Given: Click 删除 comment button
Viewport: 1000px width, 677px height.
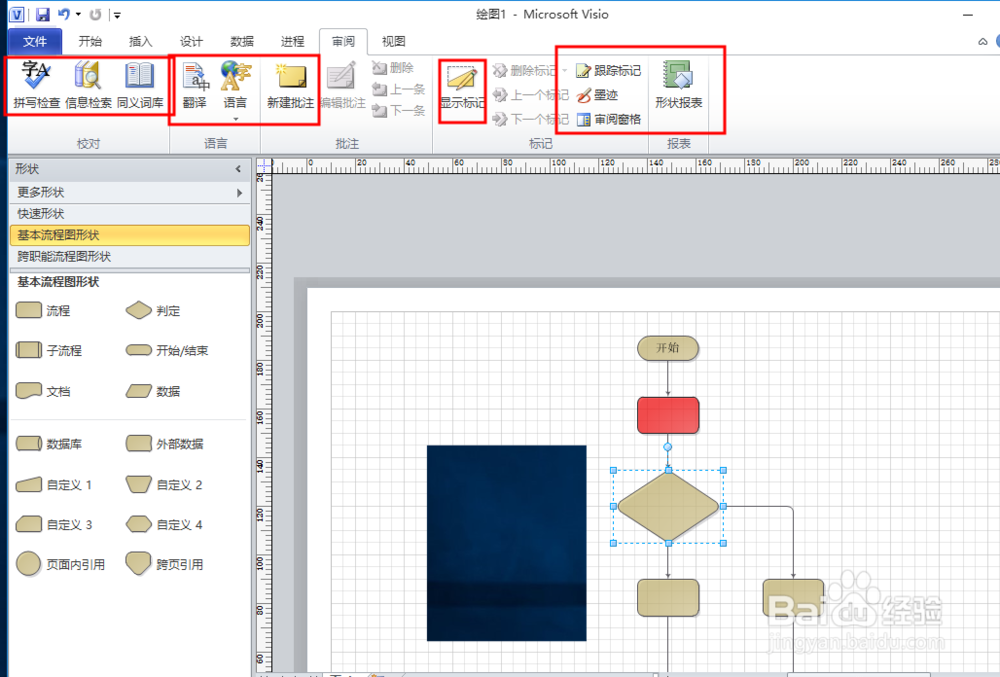Looking at the screenshot, I should click(393, 68).
